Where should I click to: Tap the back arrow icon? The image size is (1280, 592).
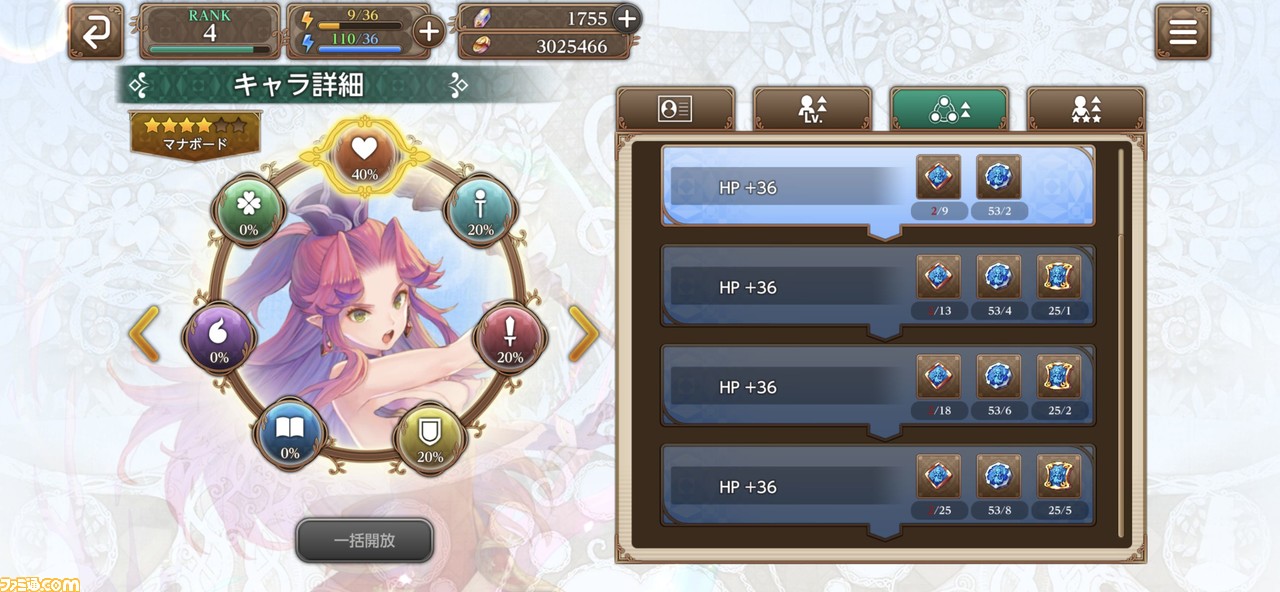(96, 32)
